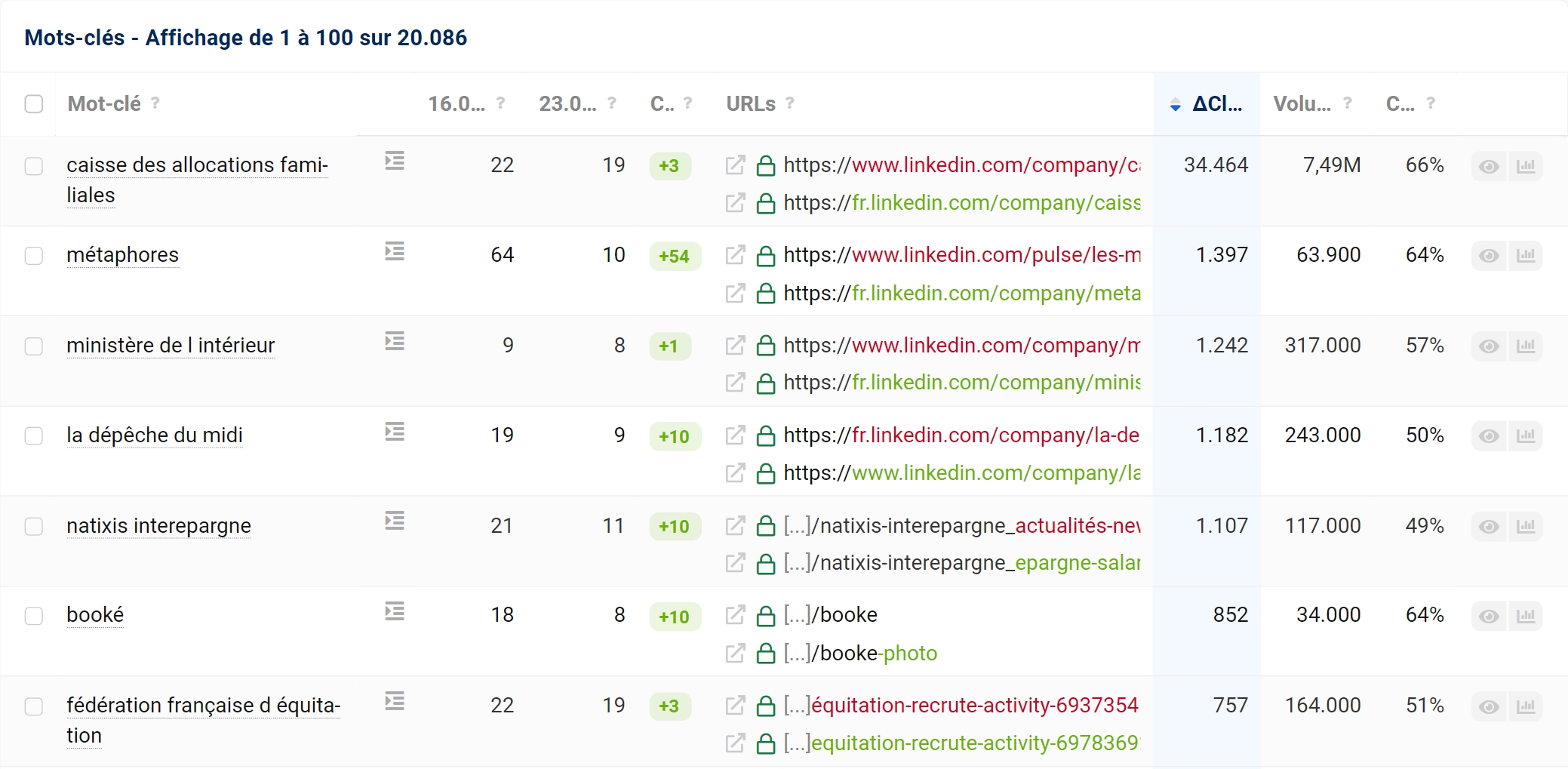1568x769 pixels.
Task: Open chart icon for la dépêche du midi
Action: (1526, 436)
